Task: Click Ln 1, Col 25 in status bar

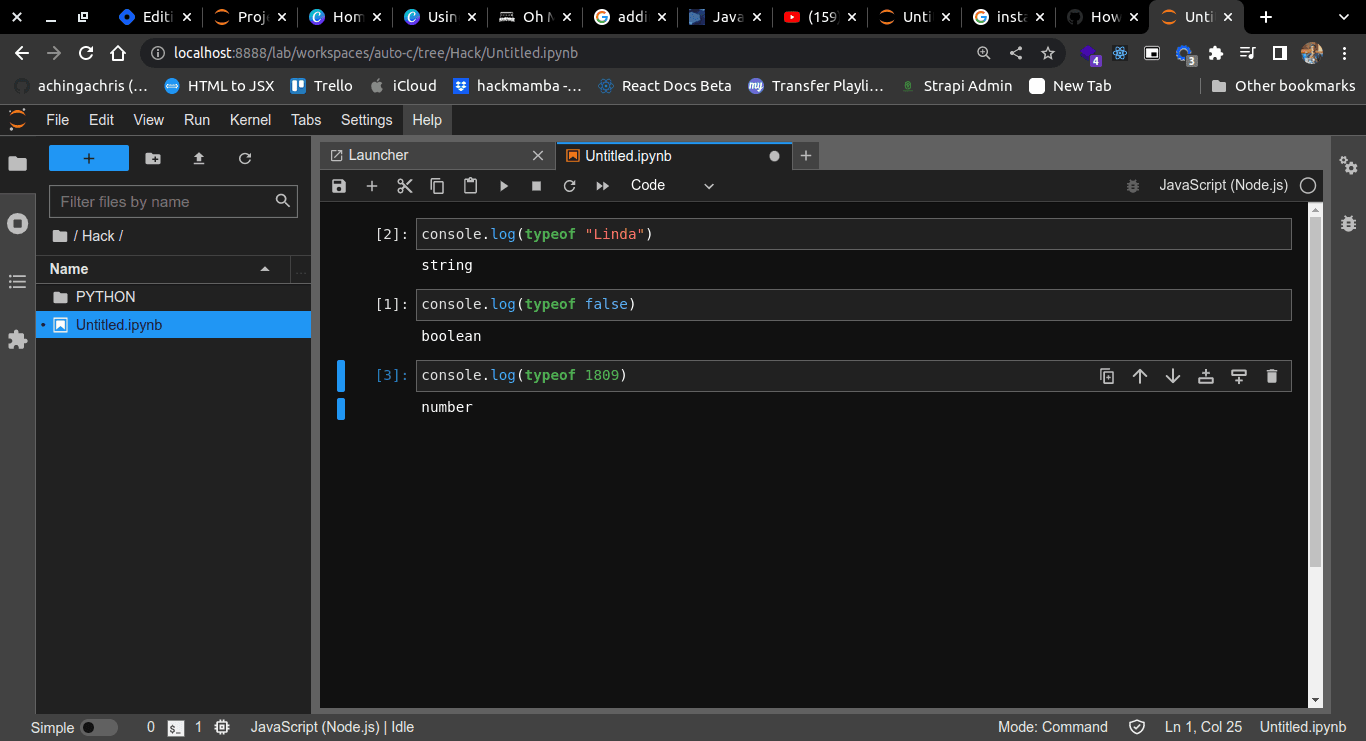Action: 1203,728
